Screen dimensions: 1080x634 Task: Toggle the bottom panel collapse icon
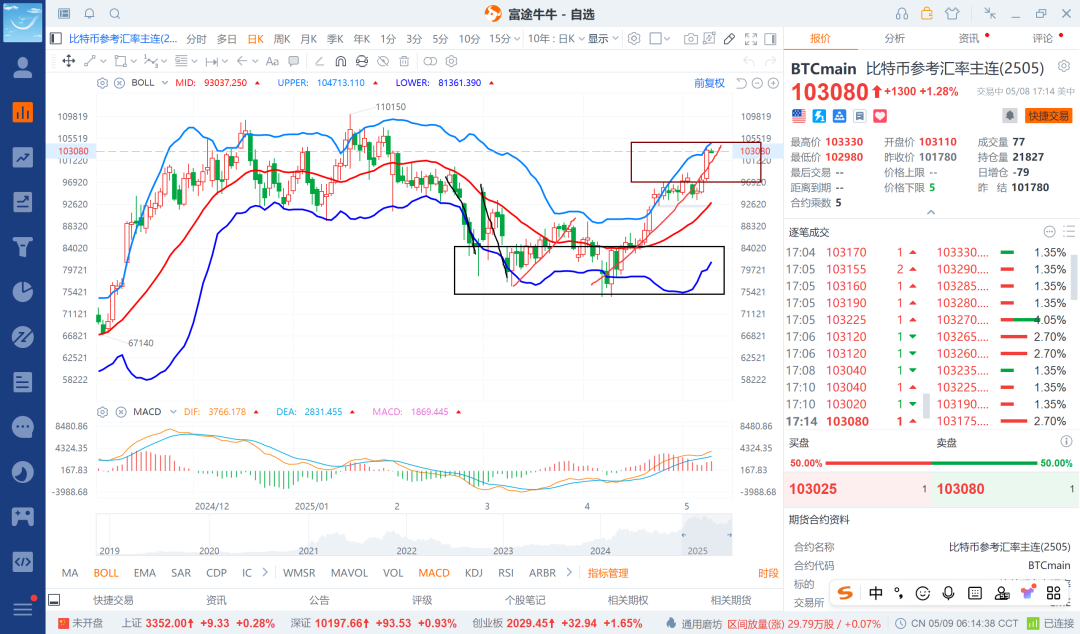[54, 600]
